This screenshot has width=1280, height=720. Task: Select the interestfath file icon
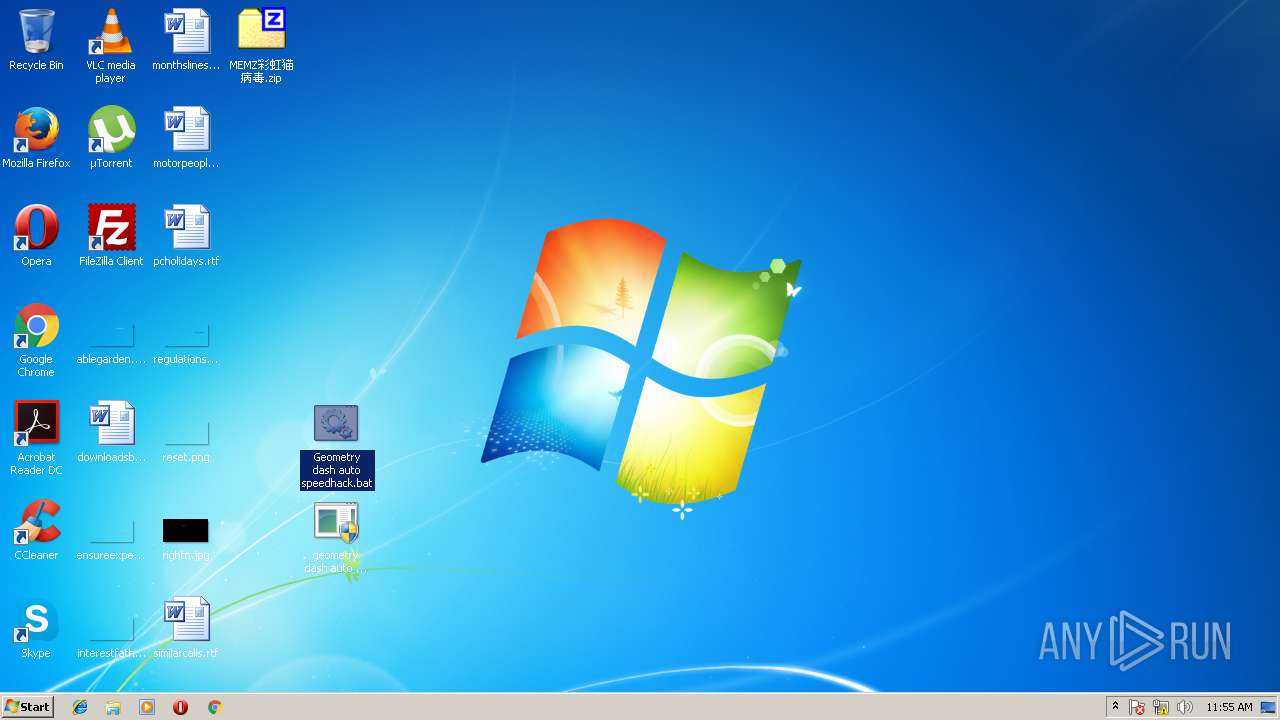coord(111,629)
